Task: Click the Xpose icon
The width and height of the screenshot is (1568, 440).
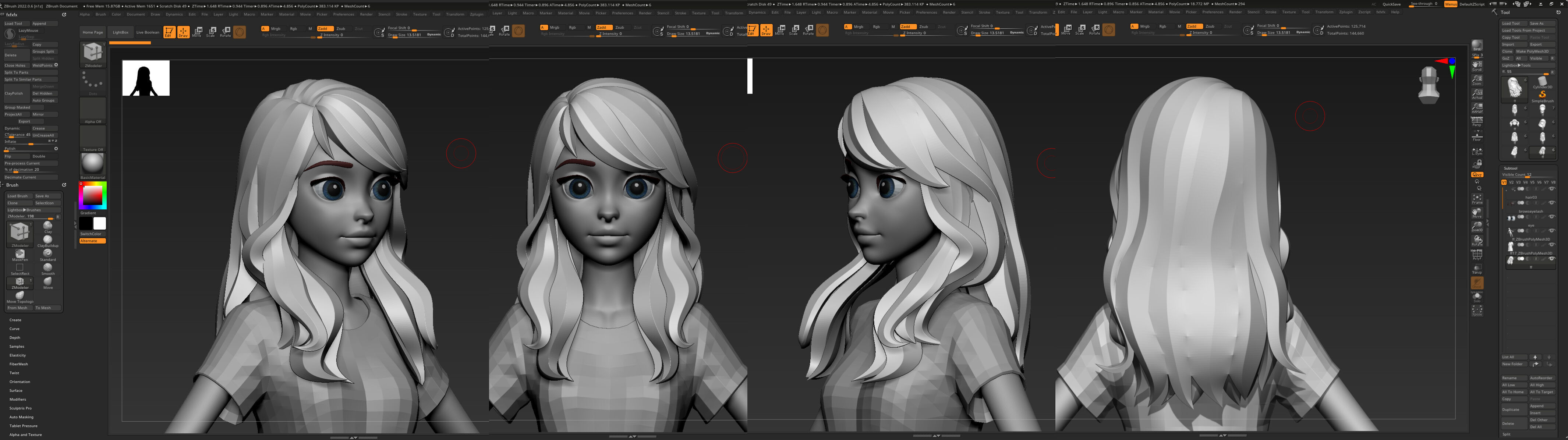Action: (1477, 311)
